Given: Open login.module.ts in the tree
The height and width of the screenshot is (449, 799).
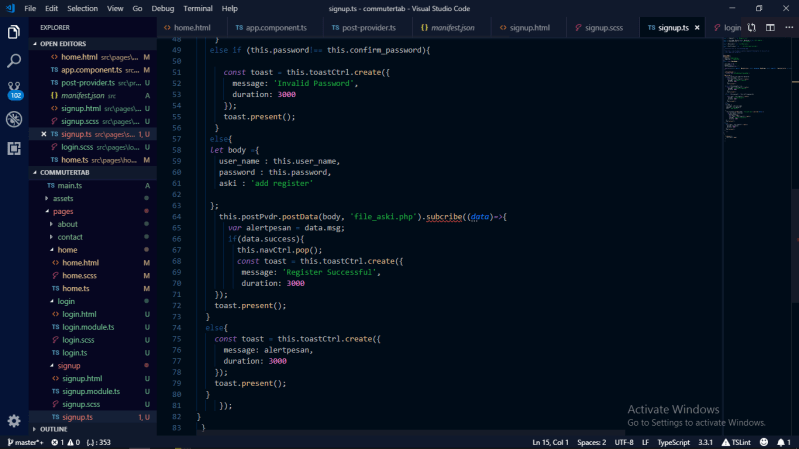Looking at the screenshot, I should [x=93, y=327].
